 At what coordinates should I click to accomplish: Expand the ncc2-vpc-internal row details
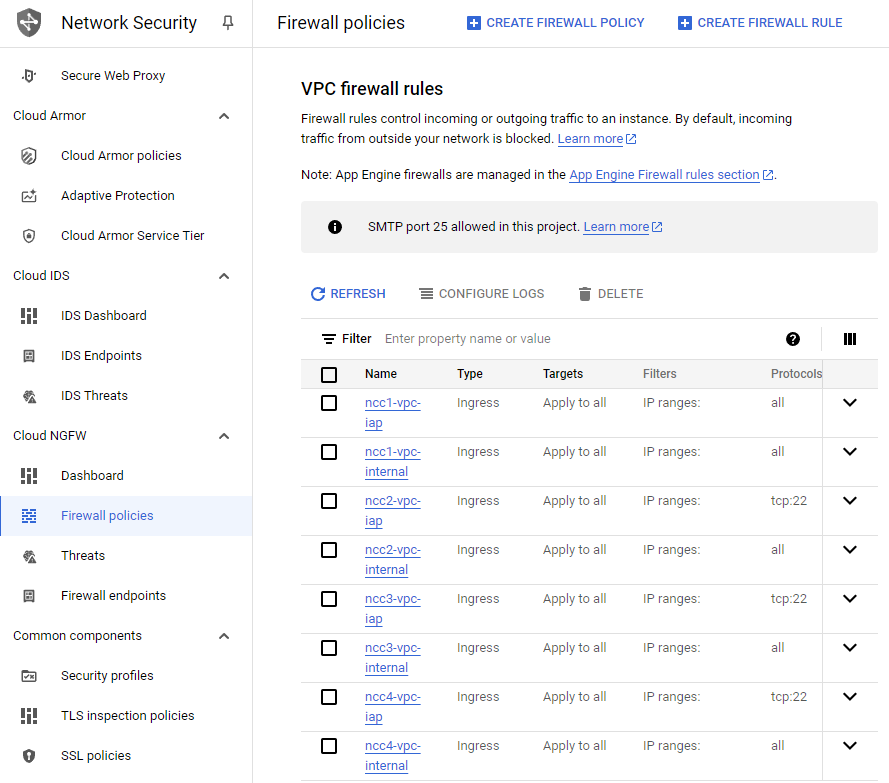point(849,549)
